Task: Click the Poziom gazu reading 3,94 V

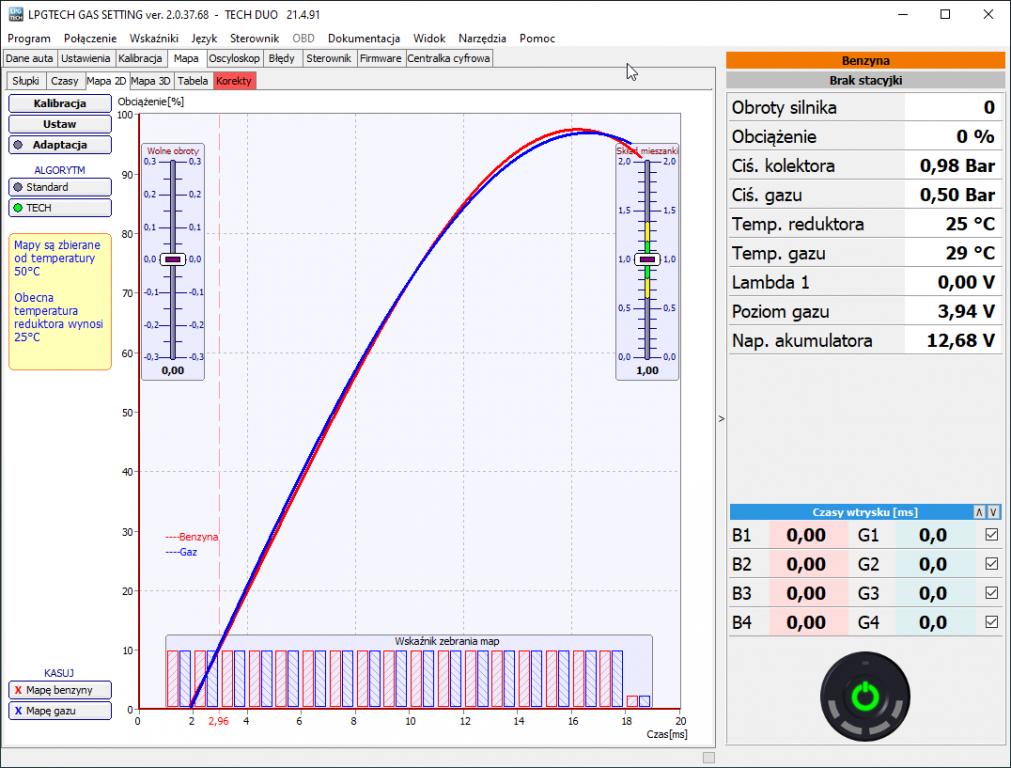Action: pyautogui.click(x=953, y=311)
